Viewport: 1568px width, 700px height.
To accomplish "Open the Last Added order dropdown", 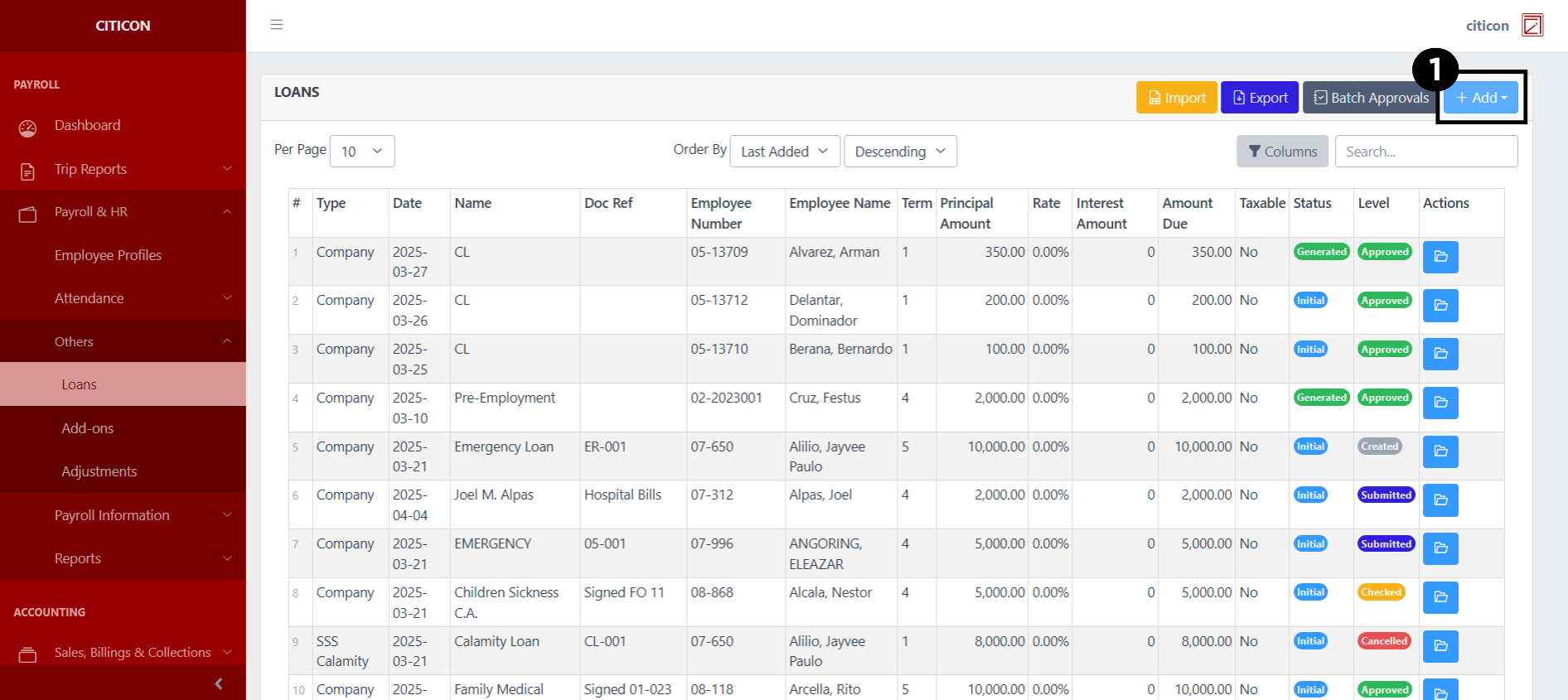I will (x=784, y=152).
